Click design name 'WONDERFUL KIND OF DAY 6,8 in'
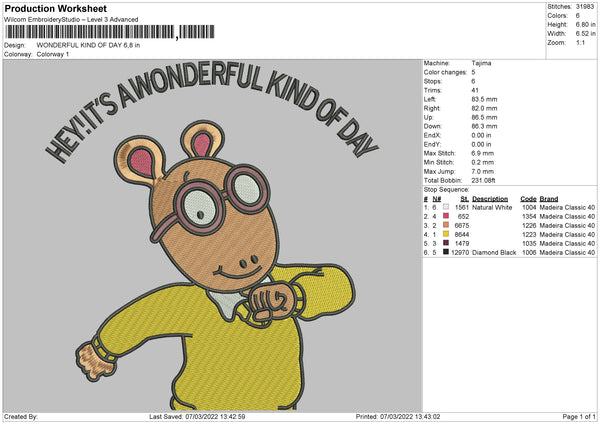This screenshot has height=424, width=600. (x=88, y=45)
